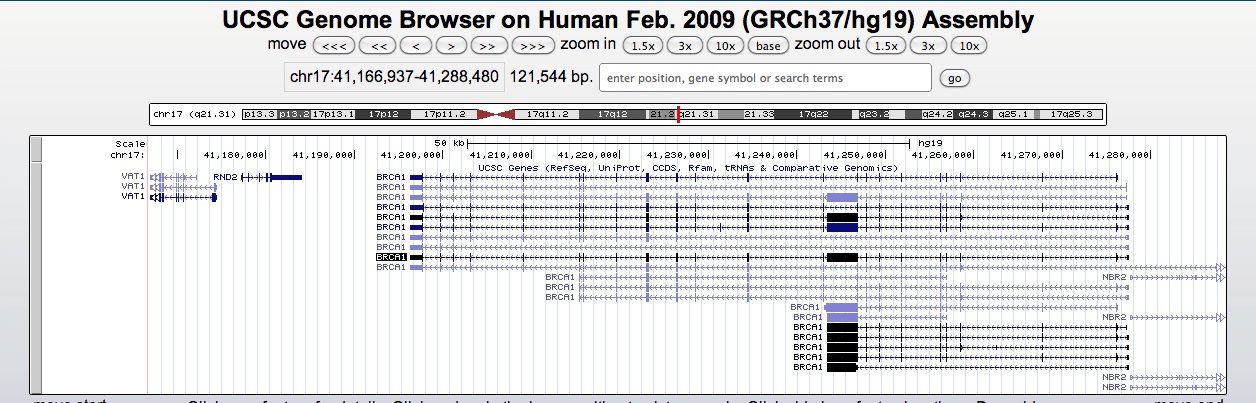
Task: Select band 17p11.2 on the ideogram
Action: click(x=442, y=115)
